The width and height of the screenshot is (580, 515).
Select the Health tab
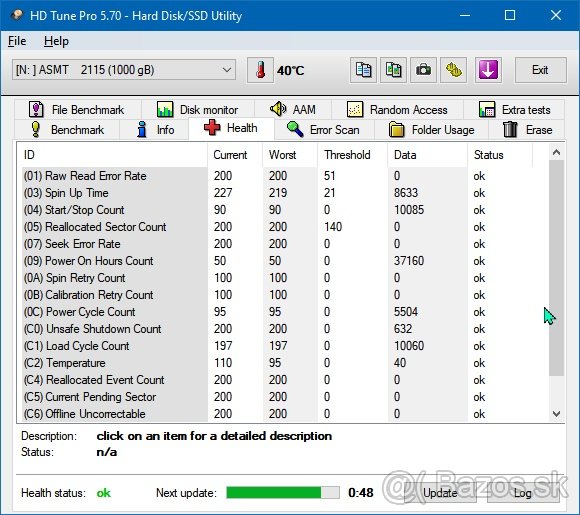tap(231, 128)
